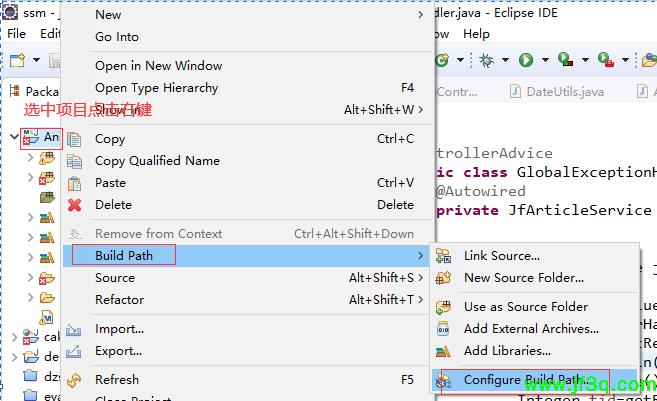This screenshot has width=657, height=401.
Task: Open the Help menu
Action: [x=476, y=34]
